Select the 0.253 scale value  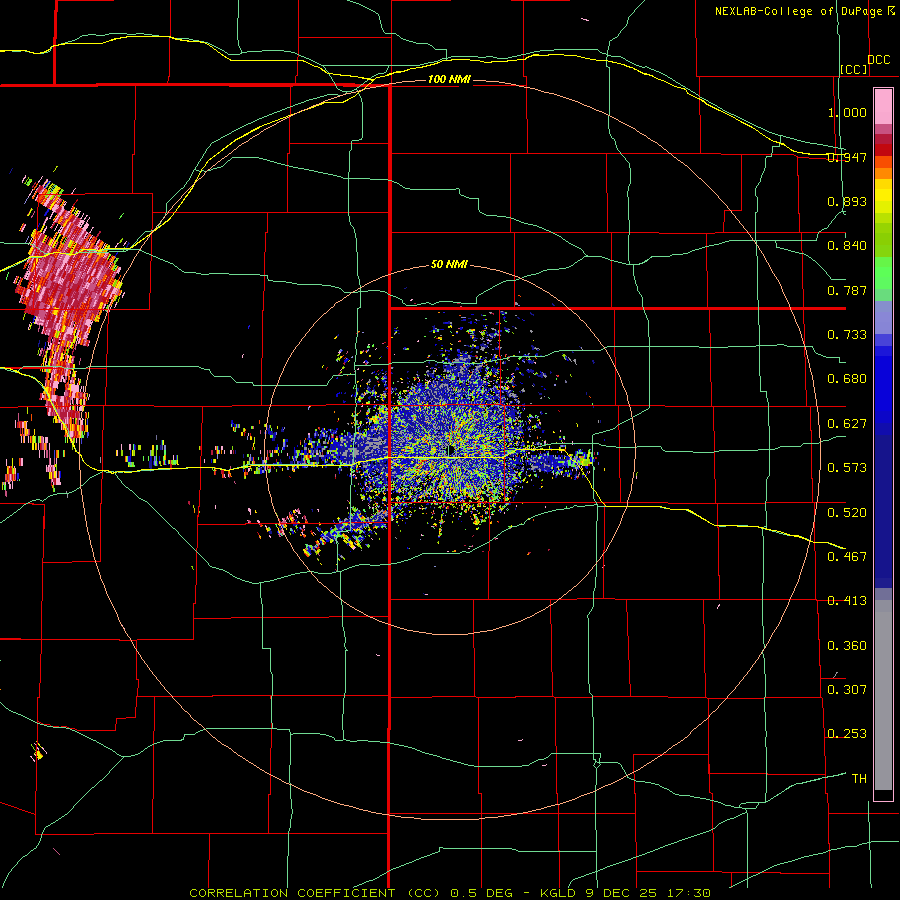847,734
